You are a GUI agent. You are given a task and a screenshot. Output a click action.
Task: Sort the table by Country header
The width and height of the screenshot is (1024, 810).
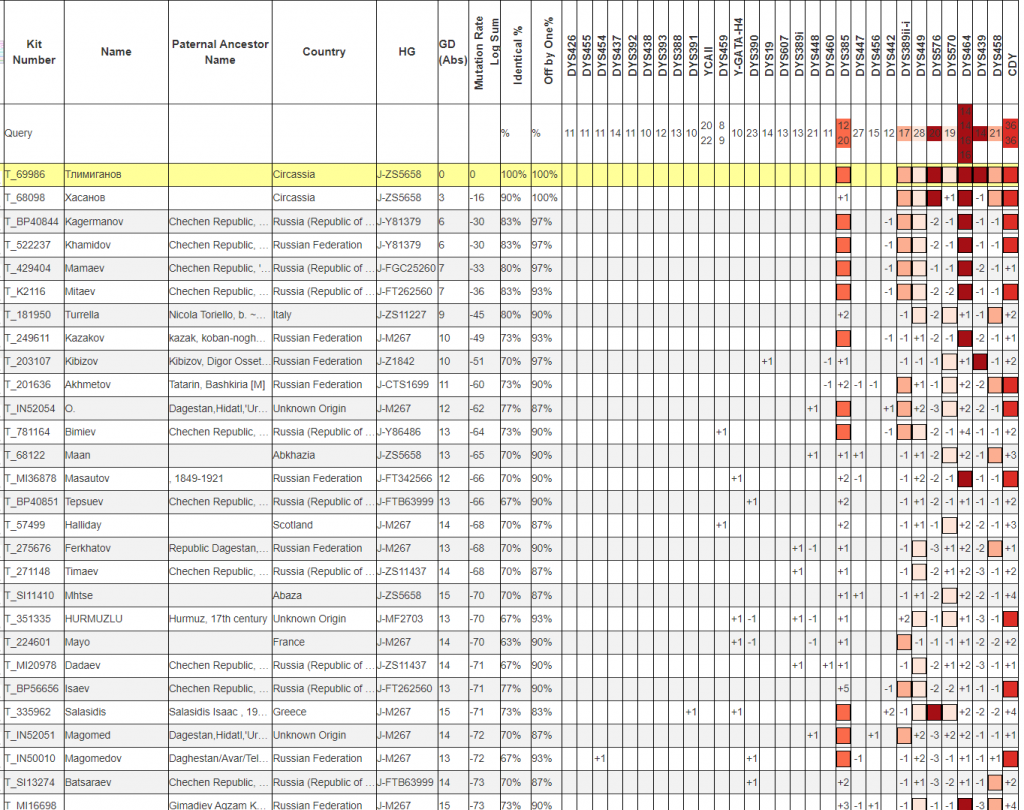[x=323, y=52]
